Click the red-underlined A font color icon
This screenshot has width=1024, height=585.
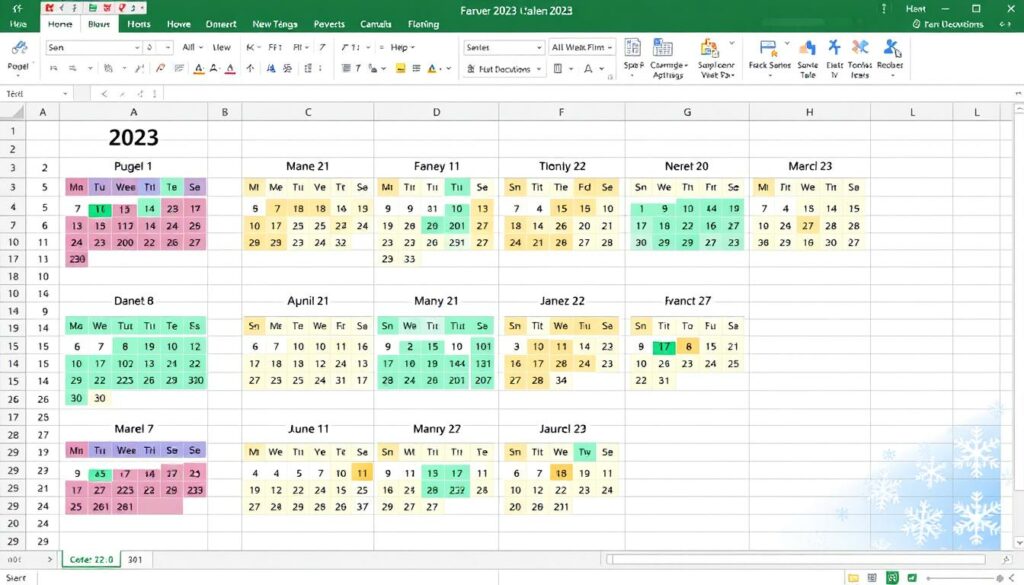pyautogui.click(x=230, y=69)
